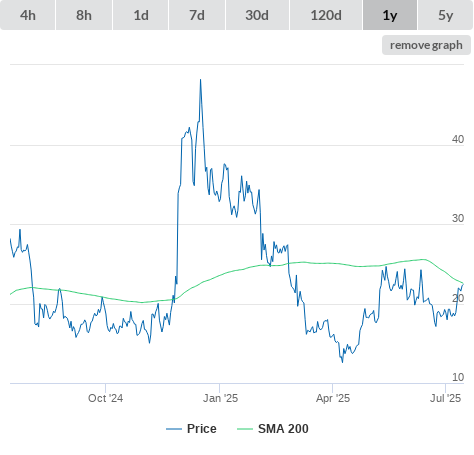Select the 4h time range tab
The width and height of the screenshot is (474, 455).
coord(28,15)
